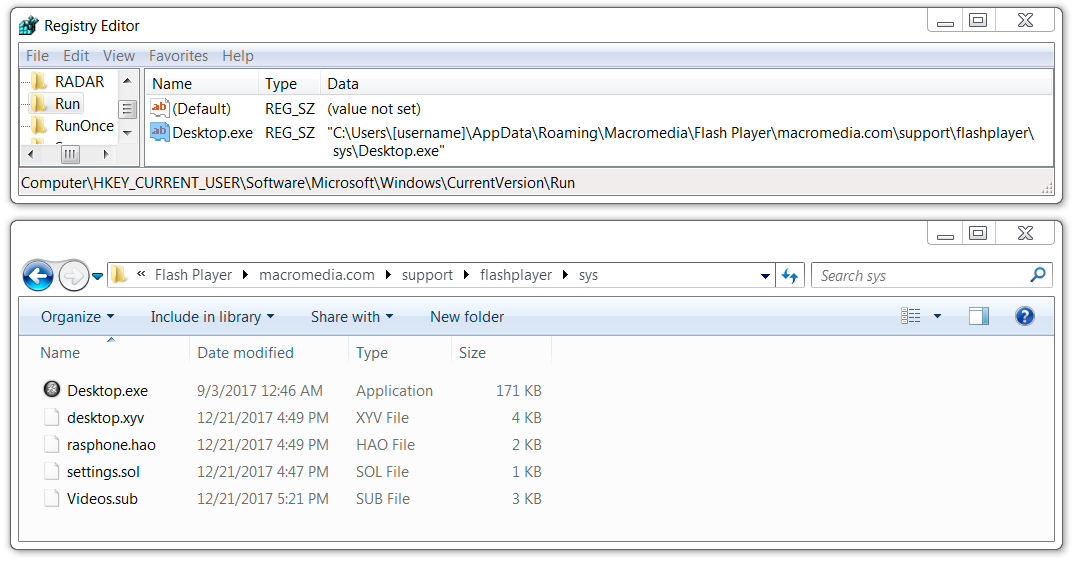Select the RunOnce registry key
The image size is (1072, 561).
click(84, 126)
